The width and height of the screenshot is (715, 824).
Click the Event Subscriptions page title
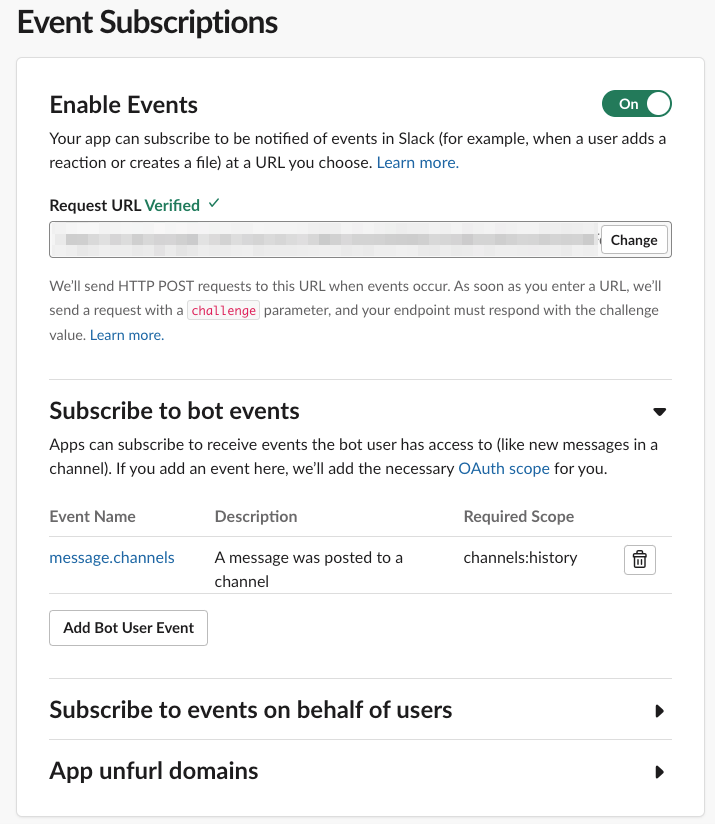click(147, 22)
